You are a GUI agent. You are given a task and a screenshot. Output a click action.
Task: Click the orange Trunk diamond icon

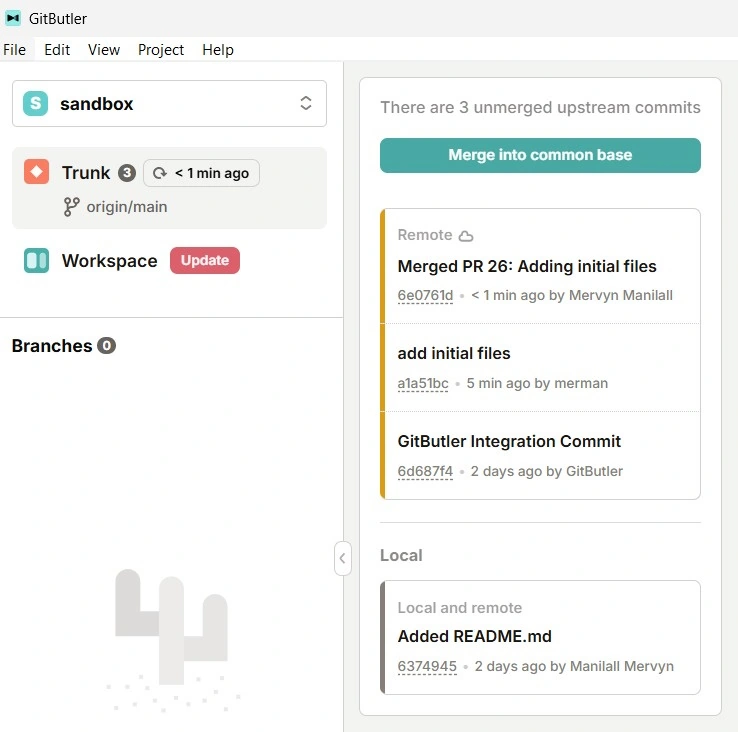[37, 172]
